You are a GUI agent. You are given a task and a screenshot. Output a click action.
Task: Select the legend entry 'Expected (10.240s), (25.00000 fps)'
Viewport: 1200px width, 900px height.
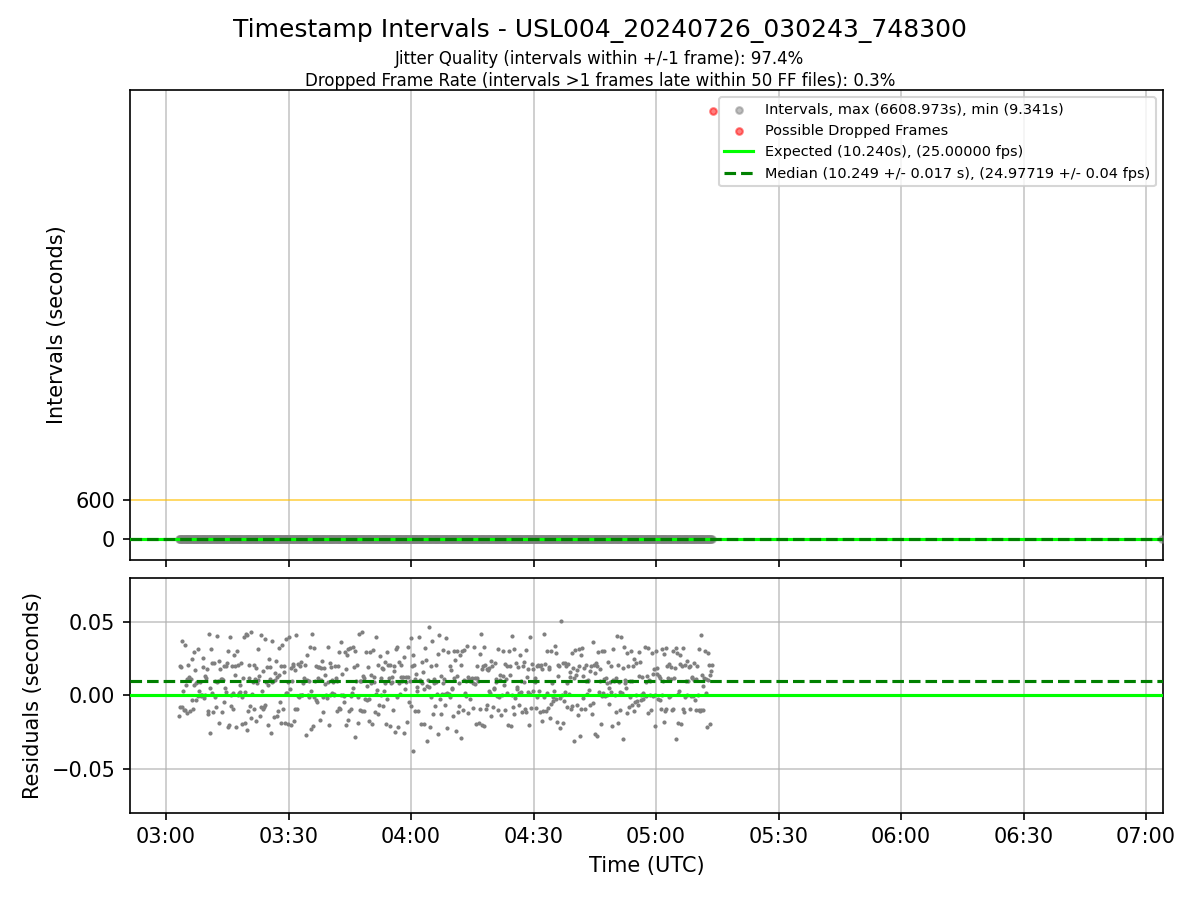click(x=893, y=151)
